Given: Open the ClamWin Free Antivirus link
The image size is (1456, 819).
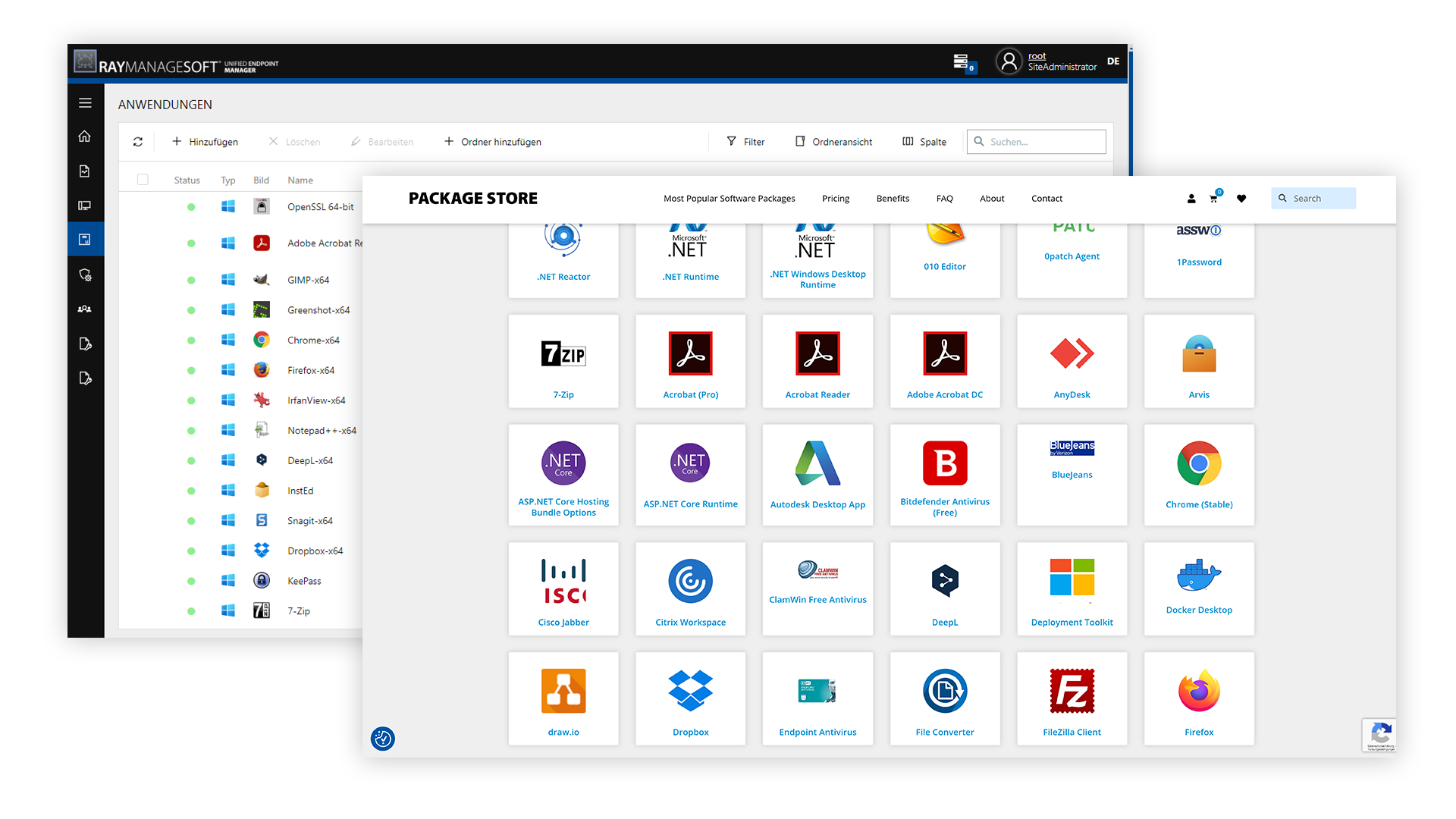Looking at the screenshot, I should click(817, 599).
